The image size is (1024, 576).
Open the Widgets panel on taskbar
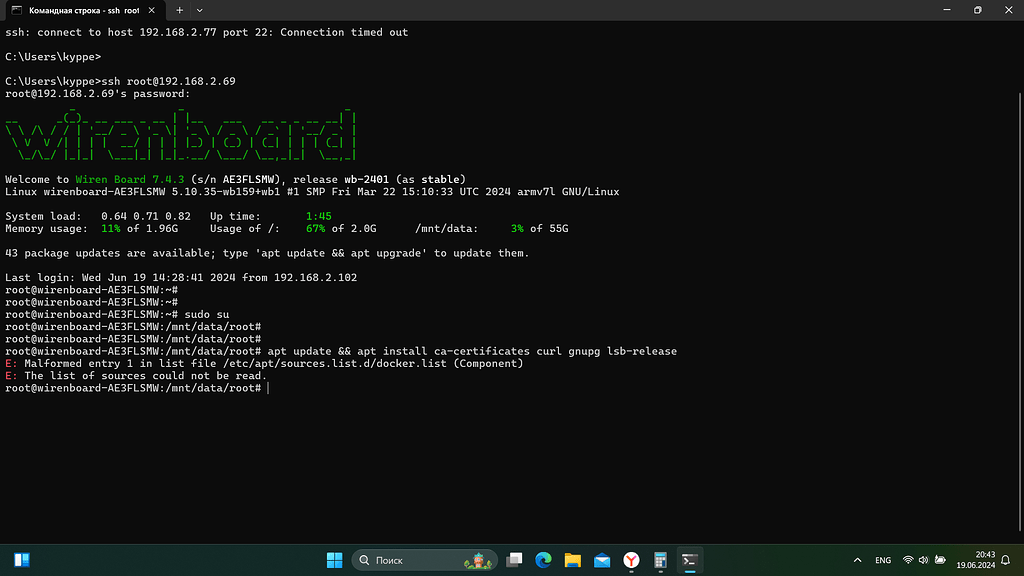click(22, 560)
